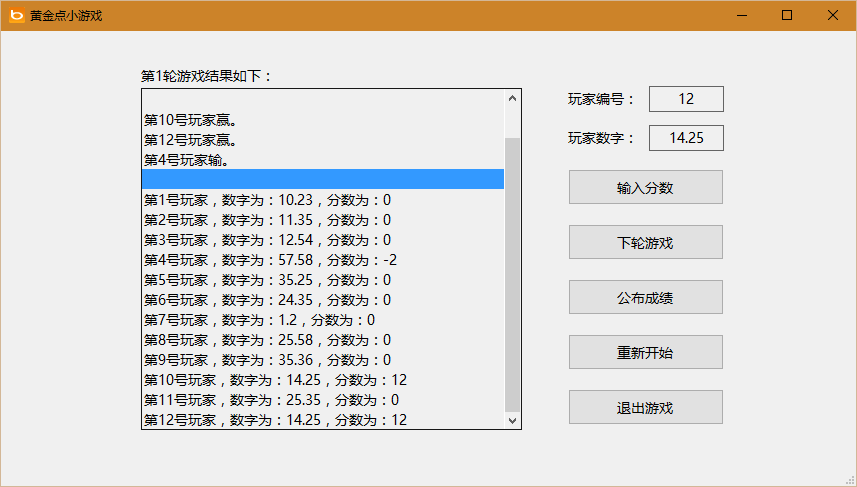
Task: Select the highlighted blank list row
Action: [323, 179]
